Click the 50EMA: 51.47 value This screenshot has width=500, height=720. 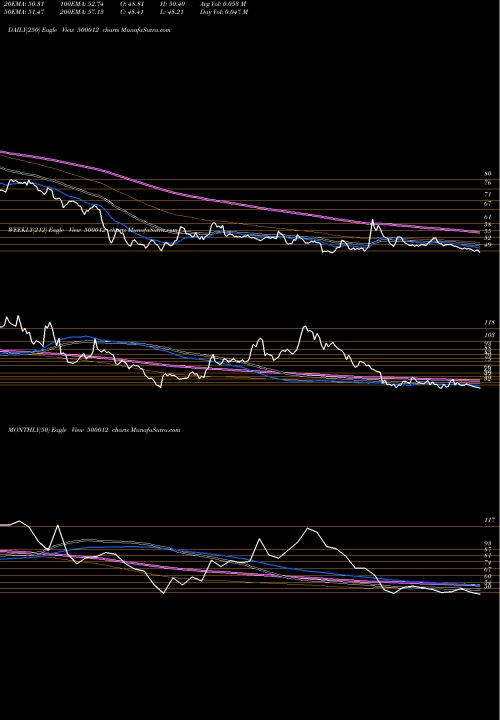[22, 12]
